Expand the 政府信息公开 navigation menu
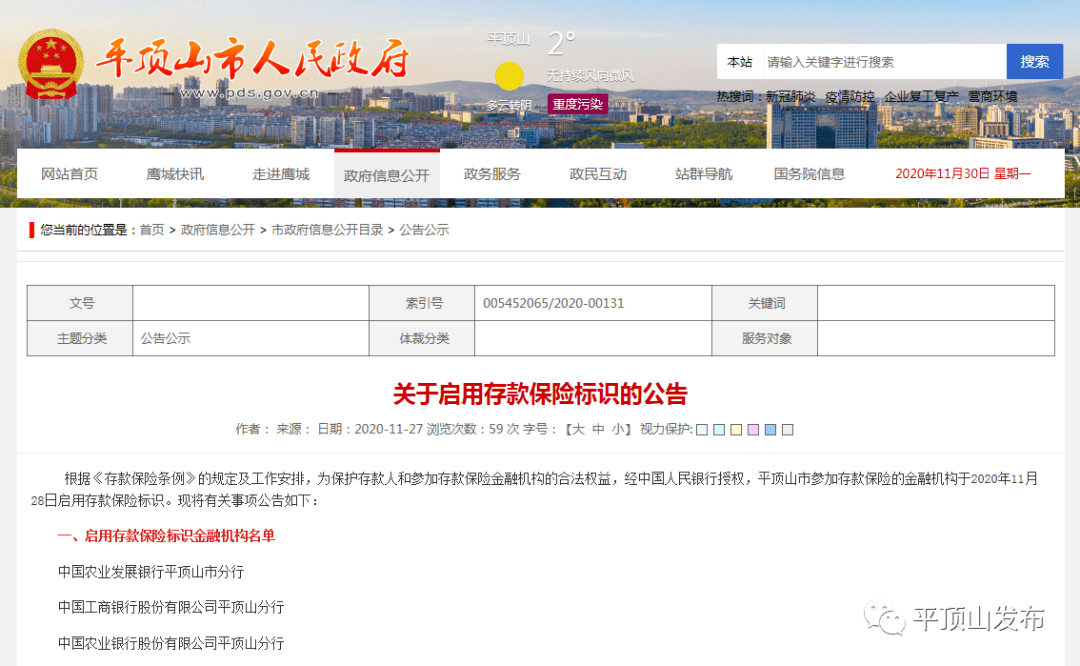The image size is (1080, 666). click(x=387, y=172)
